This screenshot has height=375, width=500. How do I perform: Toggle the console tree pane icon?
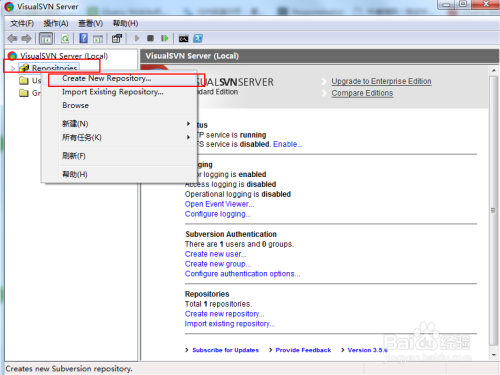[46, 39]
